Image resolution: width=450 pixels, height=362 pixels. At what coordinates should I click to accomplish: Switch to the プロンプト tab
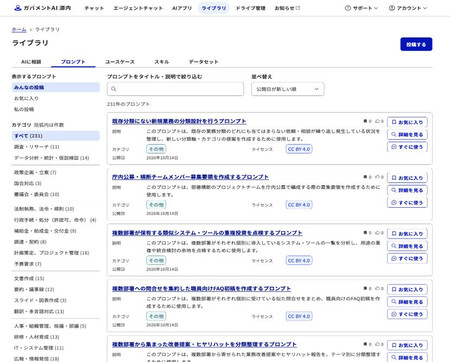(x=73, y=62)
